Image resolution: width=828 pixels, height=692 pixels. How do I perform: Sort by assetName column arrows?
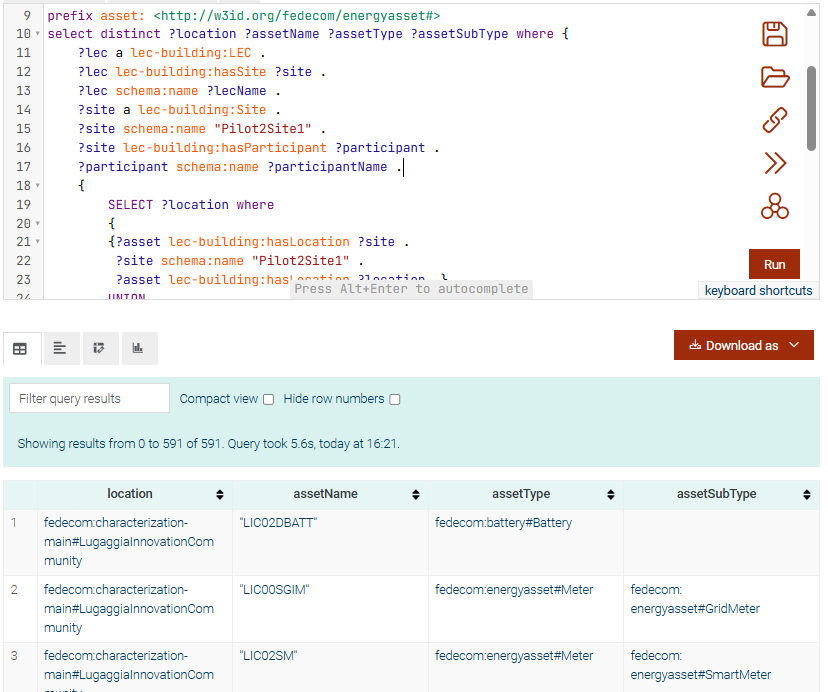click(416, 494)
